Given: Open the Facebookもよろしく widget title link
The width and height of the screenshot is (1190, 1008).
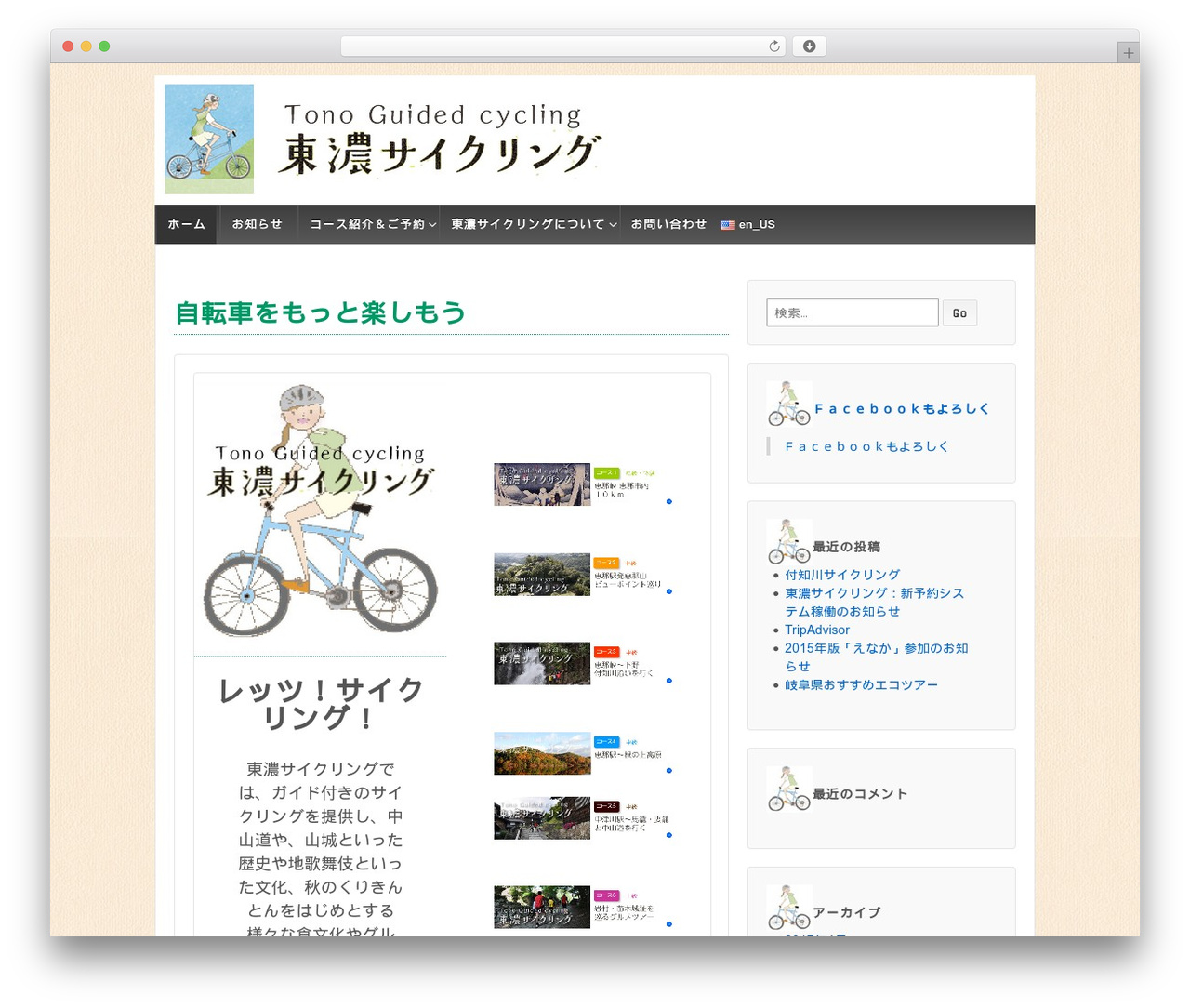Looking at the screenshot, I should (x=902, y=409).
